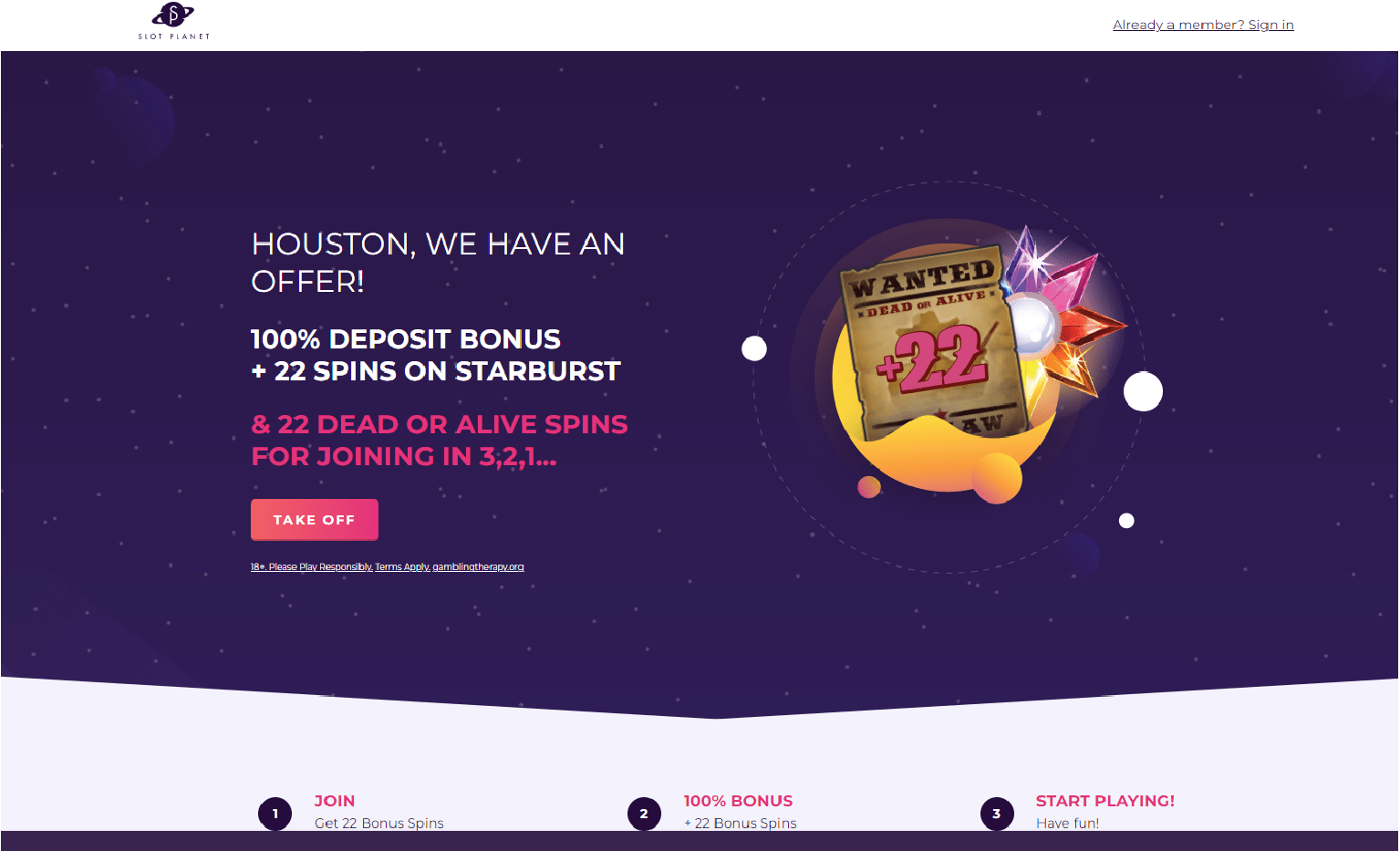Click the START PLAYING! step heading
The image size is (1400, 851).
pyautogui.click(x=1105, y=801)
